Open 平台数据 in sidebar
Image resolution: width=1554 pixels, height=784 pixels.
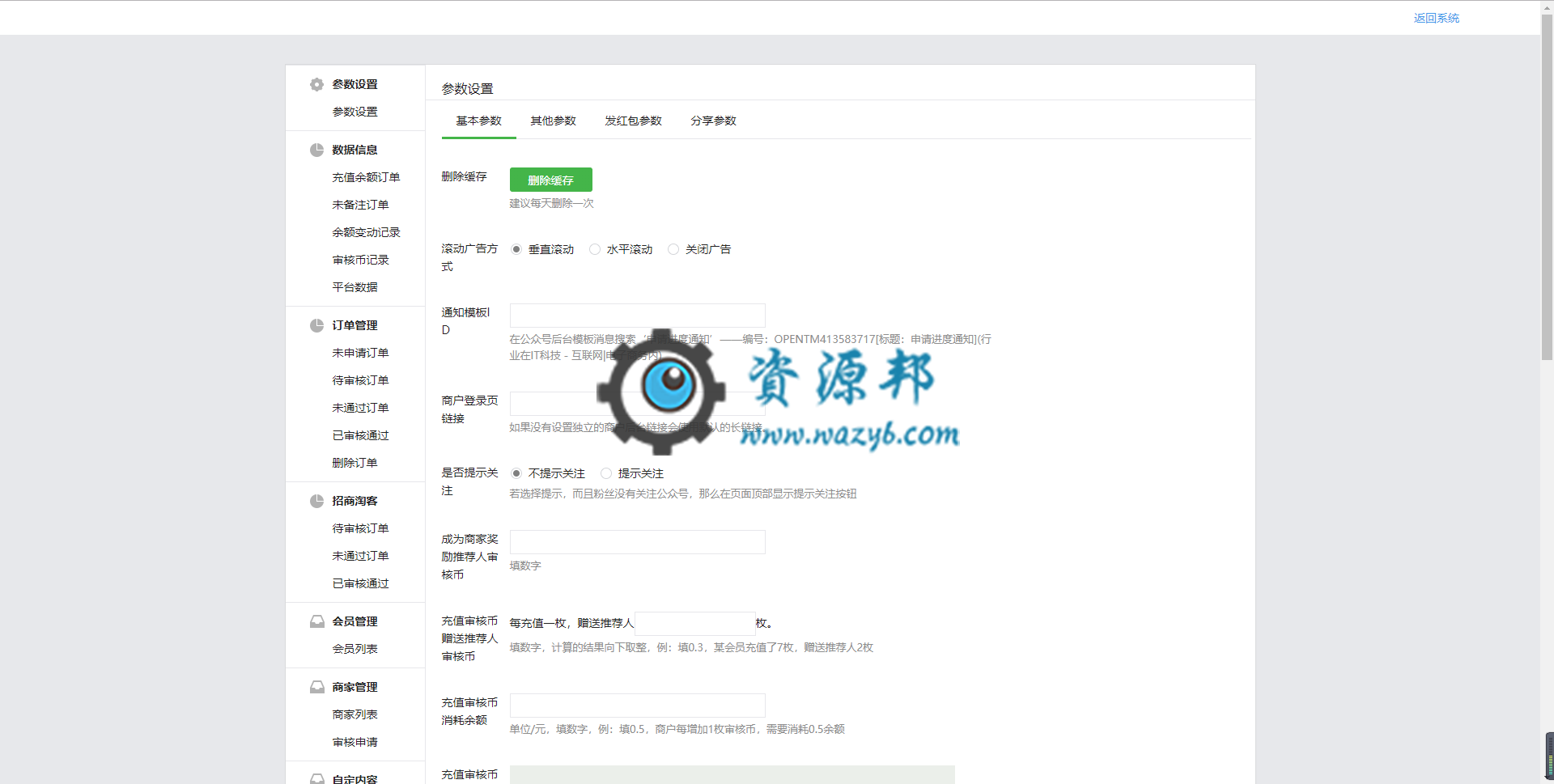pos(355,287)
